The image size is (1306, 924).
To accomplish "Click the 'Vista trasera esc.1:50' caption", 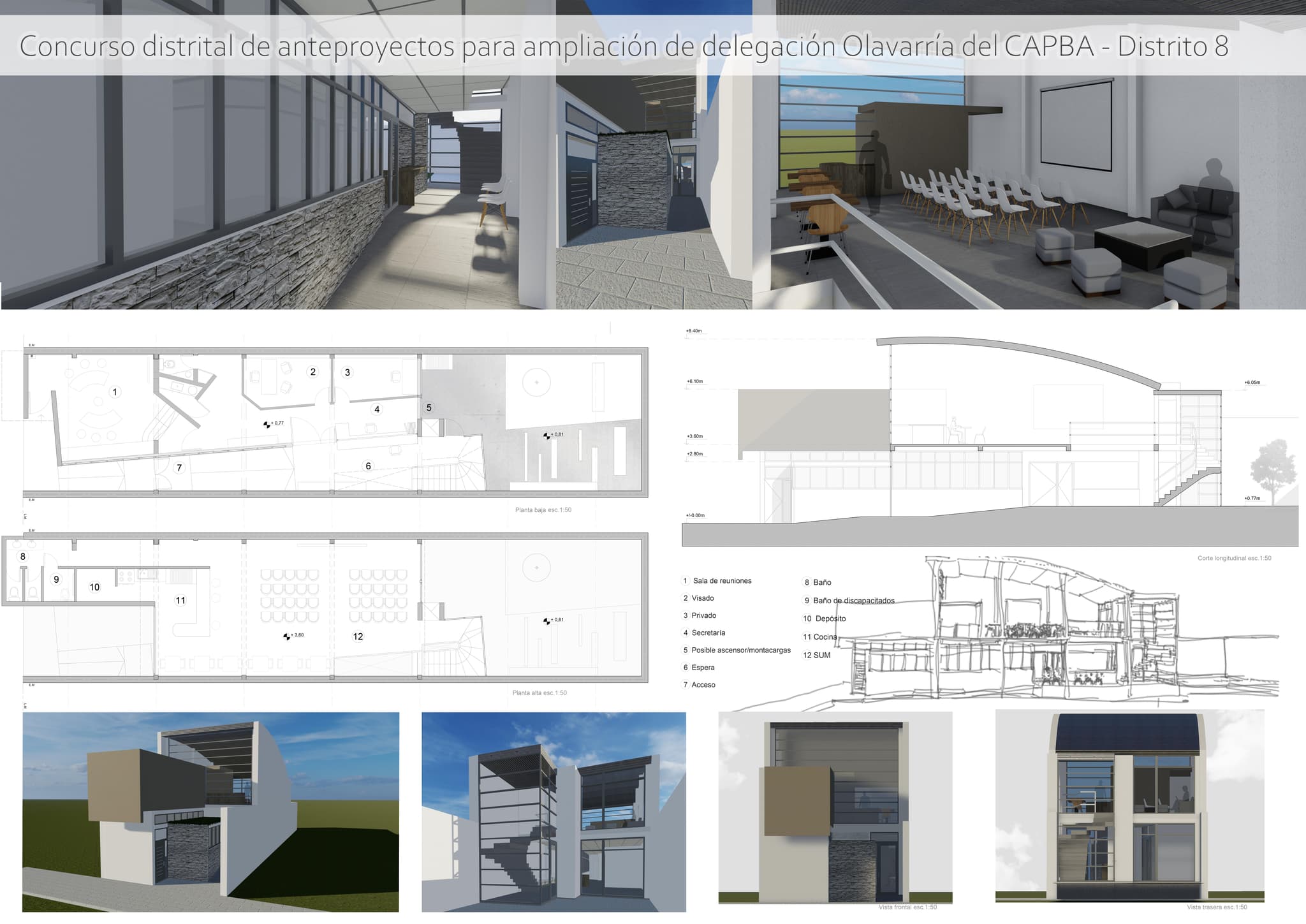I will click(x=1217, y=907).
